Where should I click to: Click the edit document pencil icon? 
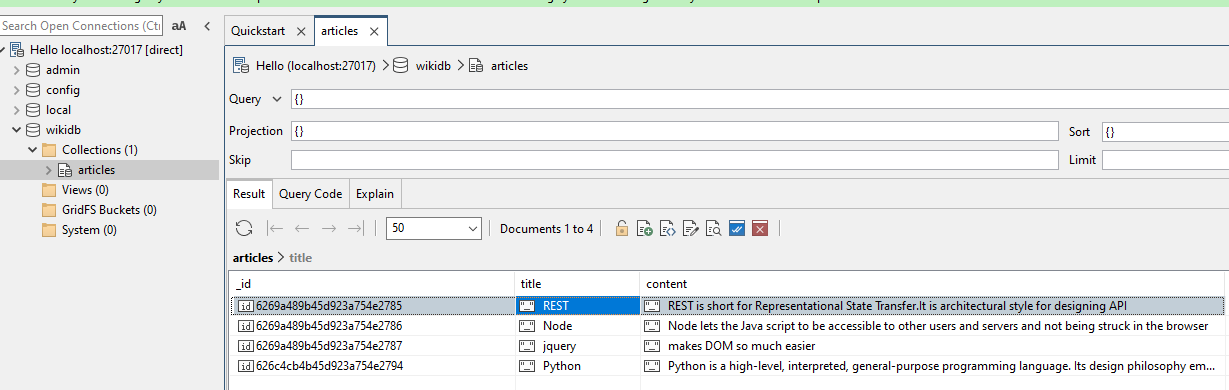click(691, 229)
